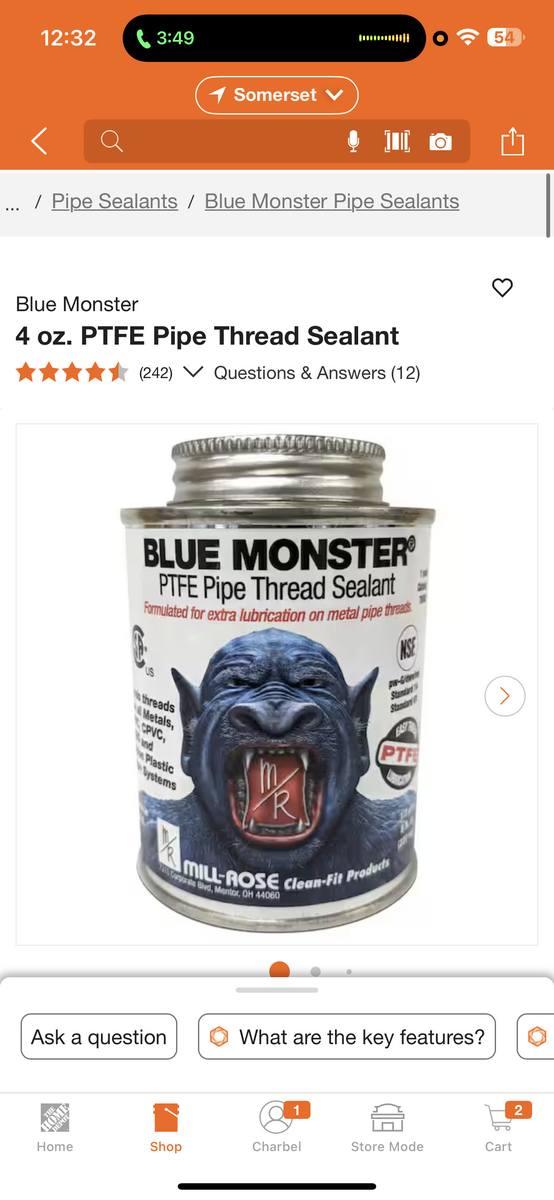Go to the Home tab
The width and height of the screenshot is (554, 1200).
pos(55,1127)
